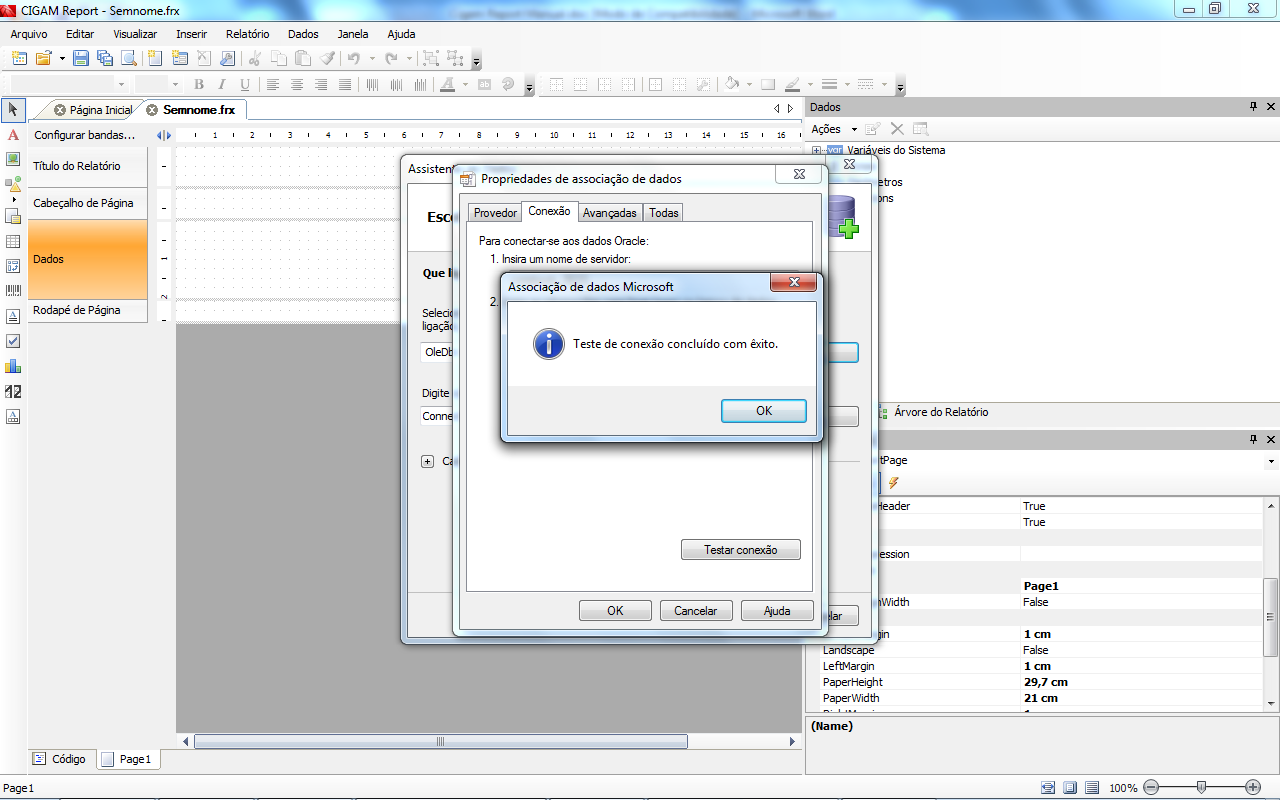This screenshot has height=800, width=1280.
Task: Select the cellular text tool in toolbox
Action: (x=13, y=416)
